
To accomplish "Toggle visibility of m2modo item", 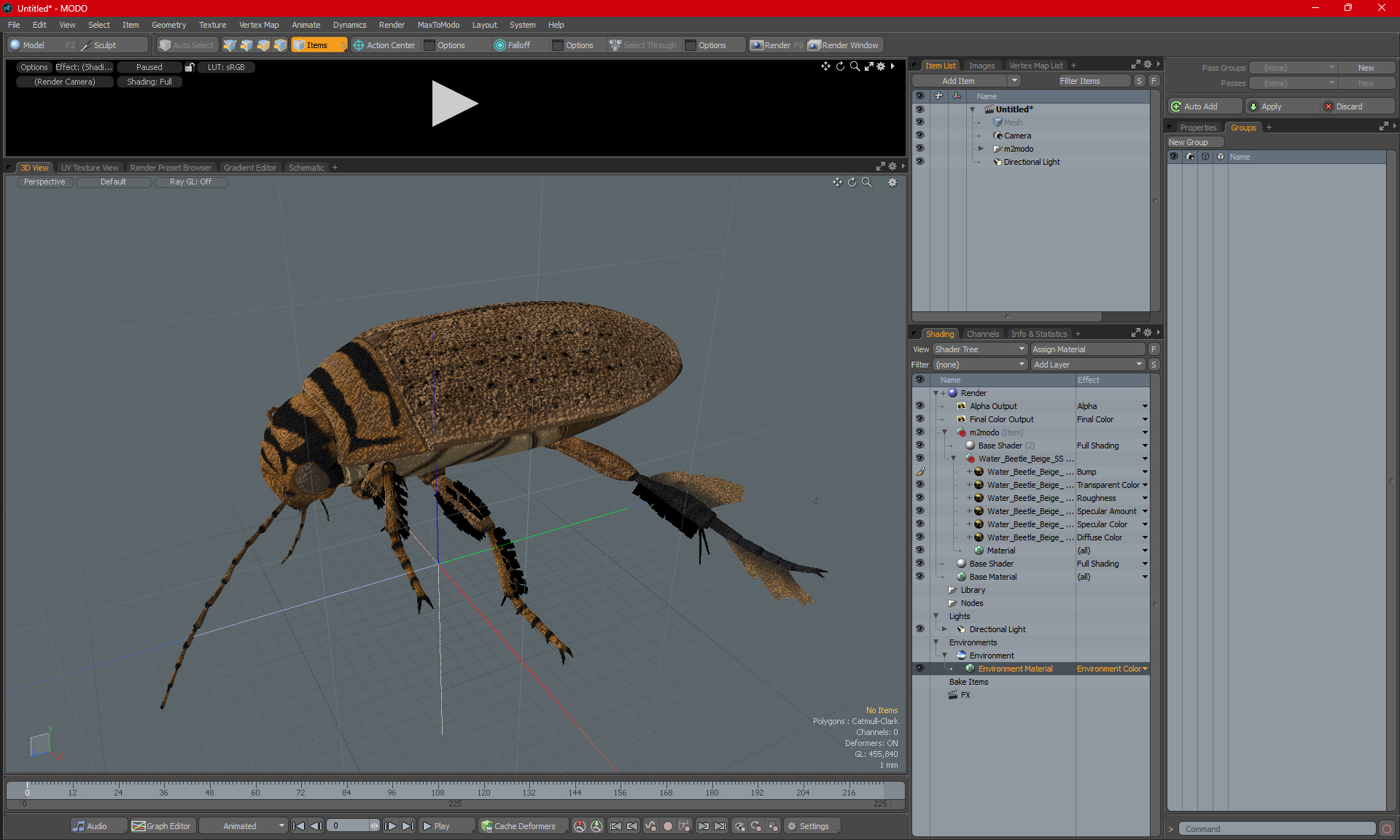I will (919, 148).
